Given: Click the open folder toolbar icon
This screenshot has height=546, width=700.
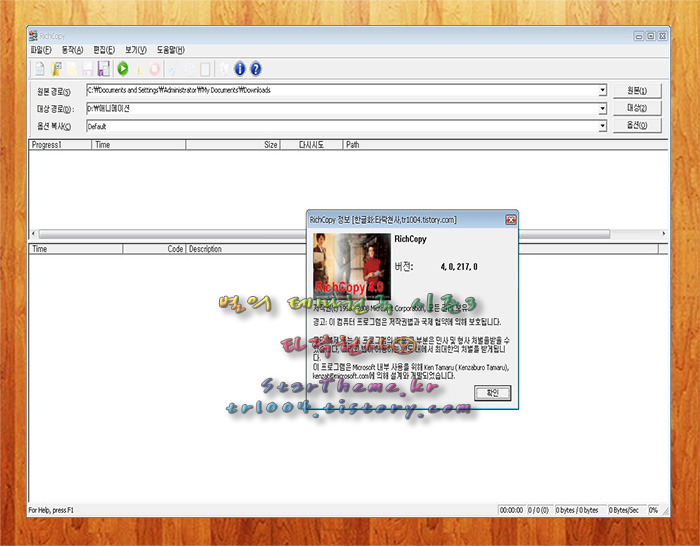Looking at the screenshot, I should click(x=56, y=69).
